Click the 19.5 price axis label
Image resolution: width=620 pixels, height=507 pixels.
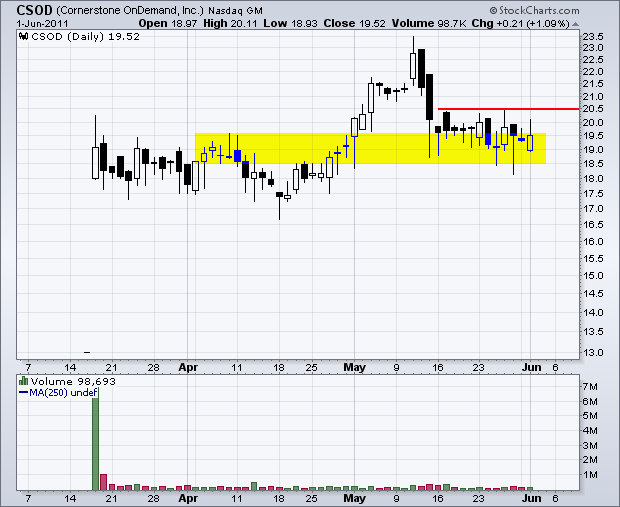593,136
